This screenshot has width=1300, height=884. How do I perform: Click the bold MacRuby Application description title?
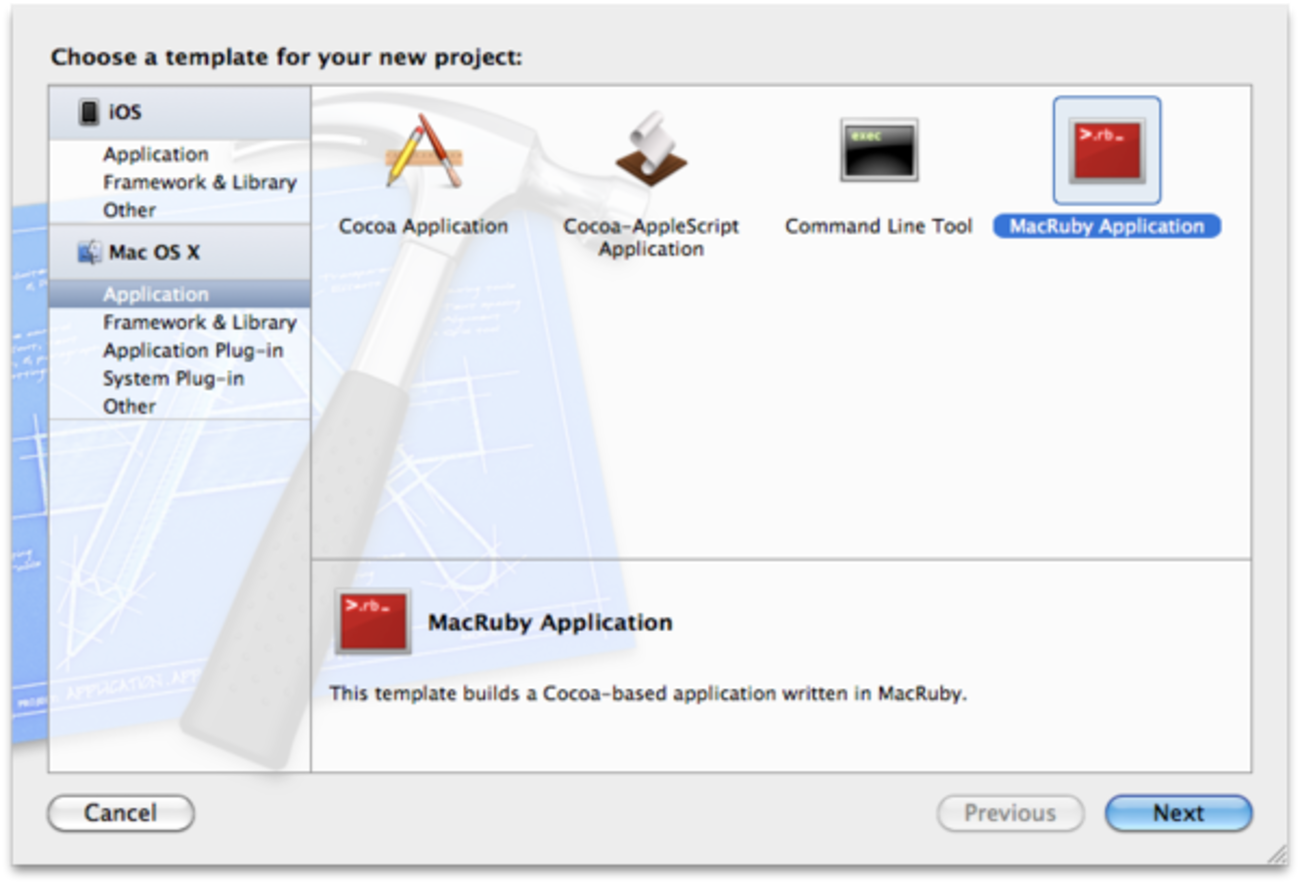click(x=550, y=622)
